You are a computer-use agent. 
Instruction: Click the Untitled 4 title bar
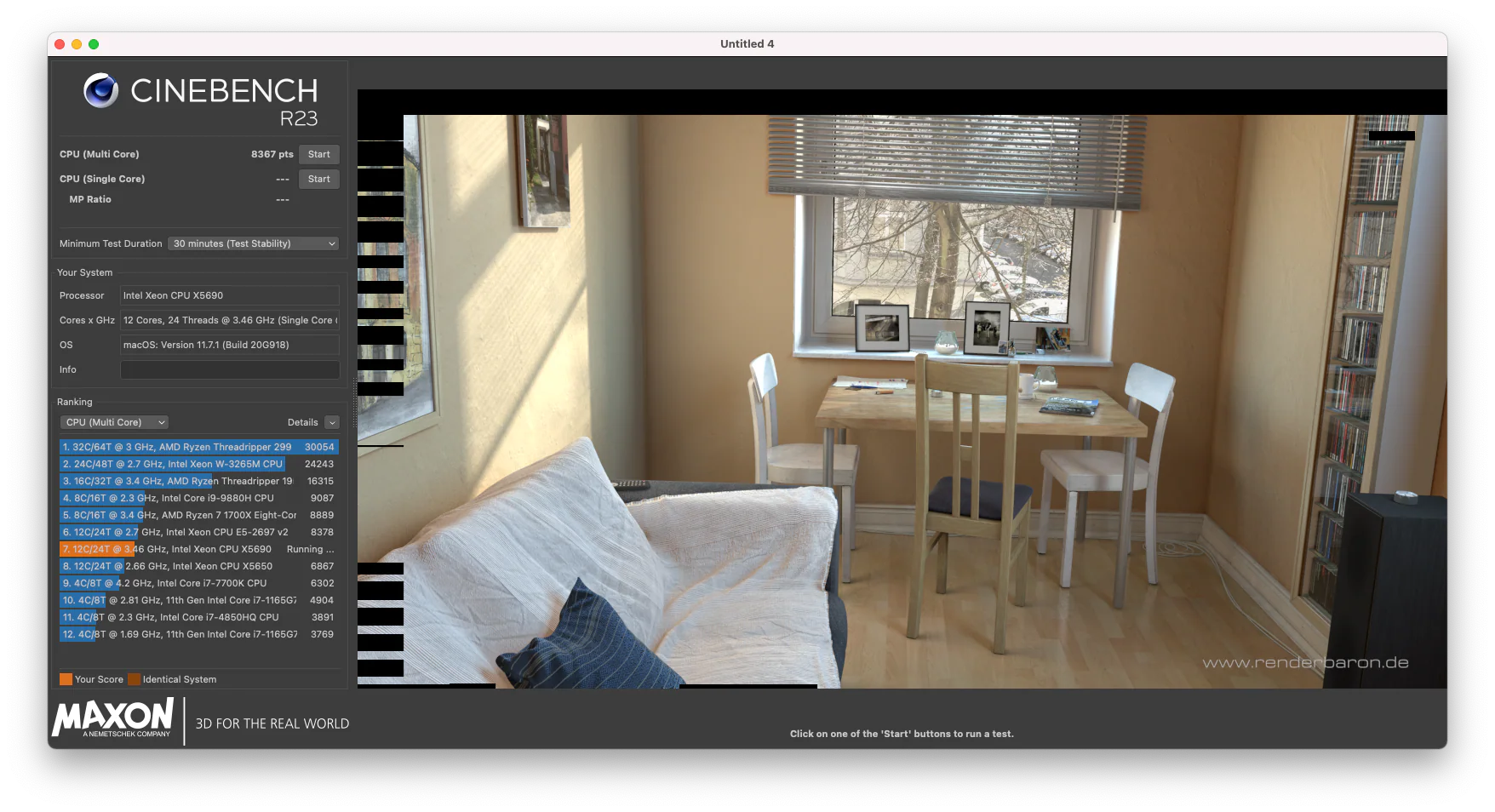(x=746, y=43)
